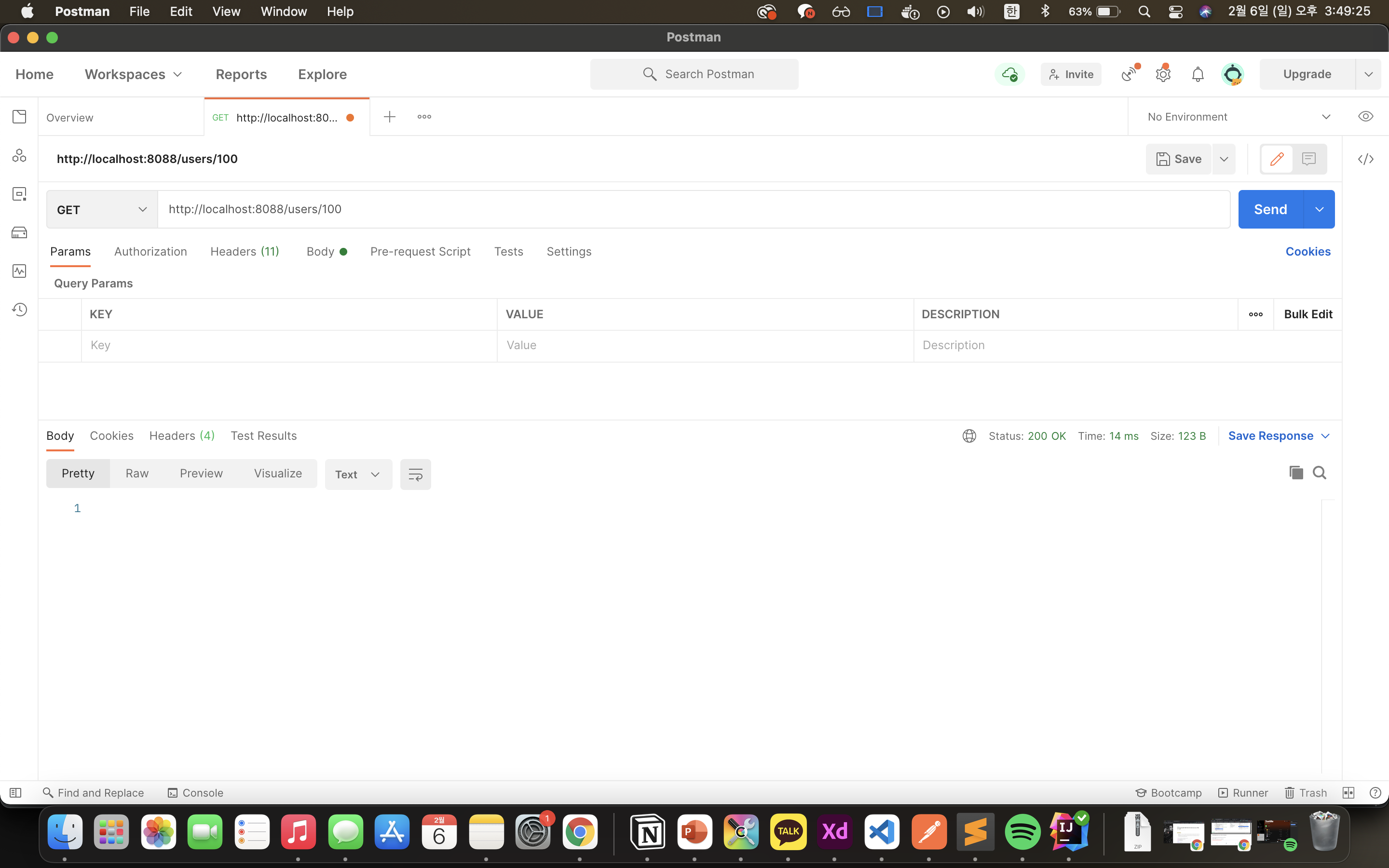1389x868 pixels.
Task: Click the request URL input field
Action: 689,209
